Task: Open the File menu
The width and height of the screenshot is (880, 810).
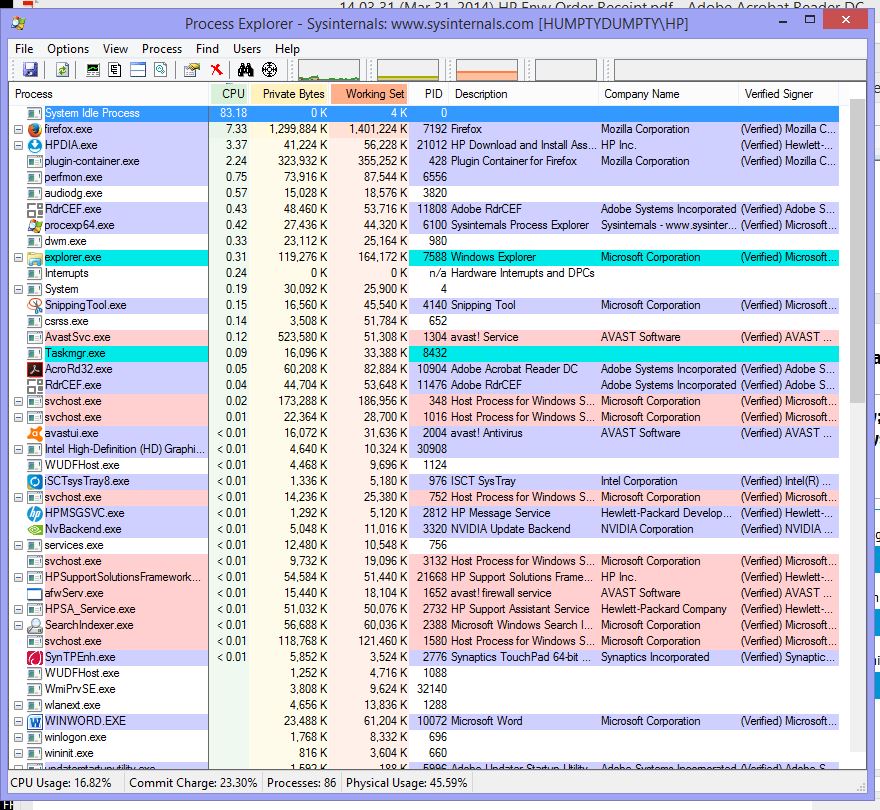Action: [x=24, y=49]
